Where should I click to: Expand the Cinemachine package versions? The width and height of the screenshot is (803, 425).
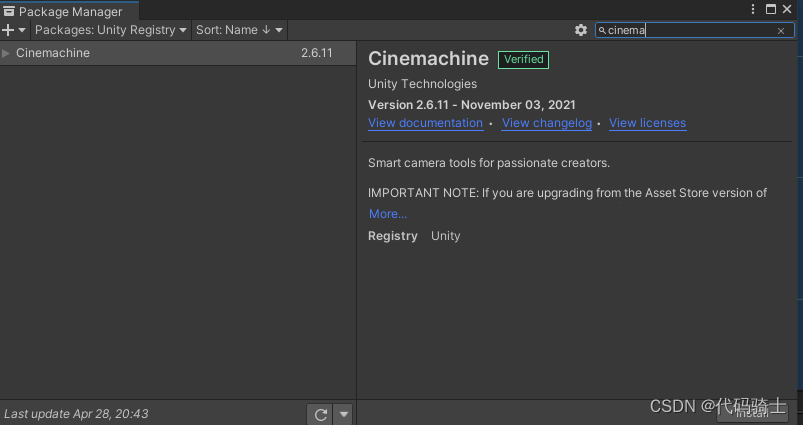7,53
